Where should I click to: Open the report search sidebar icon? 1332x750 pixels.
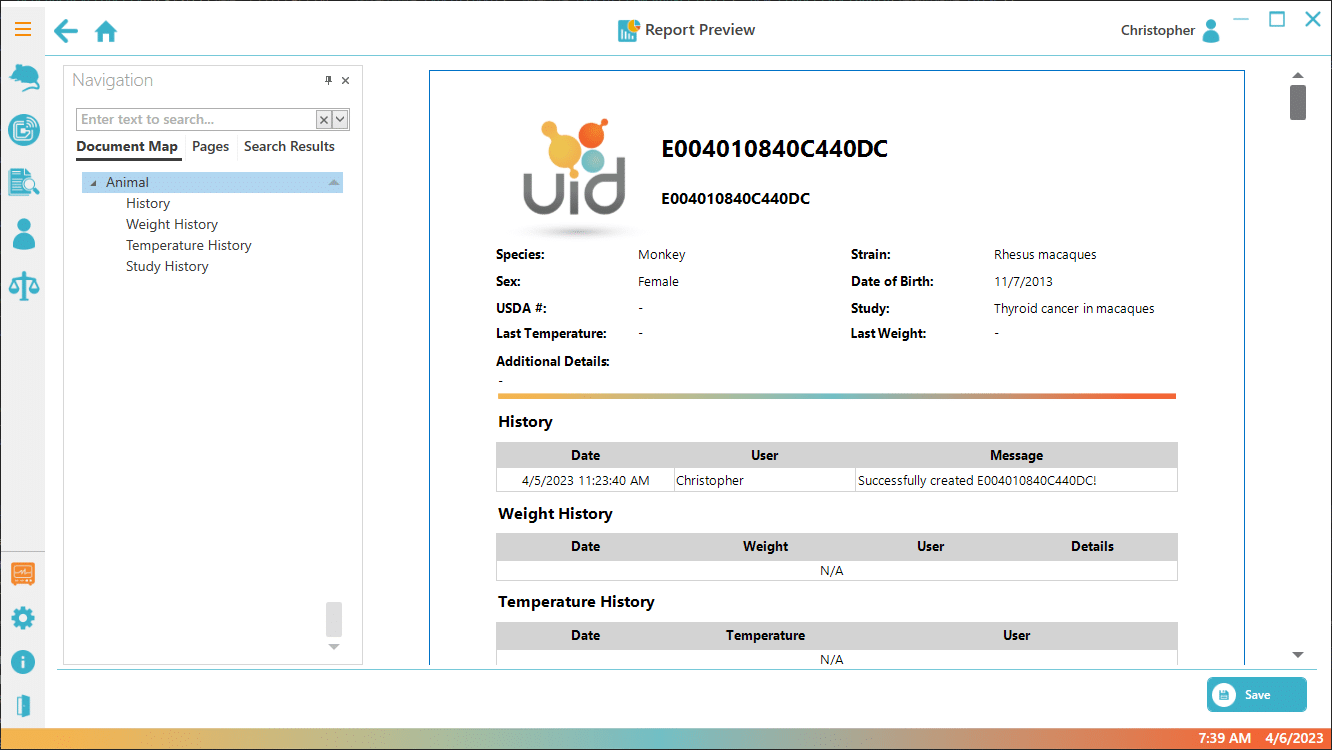(23, 181)
